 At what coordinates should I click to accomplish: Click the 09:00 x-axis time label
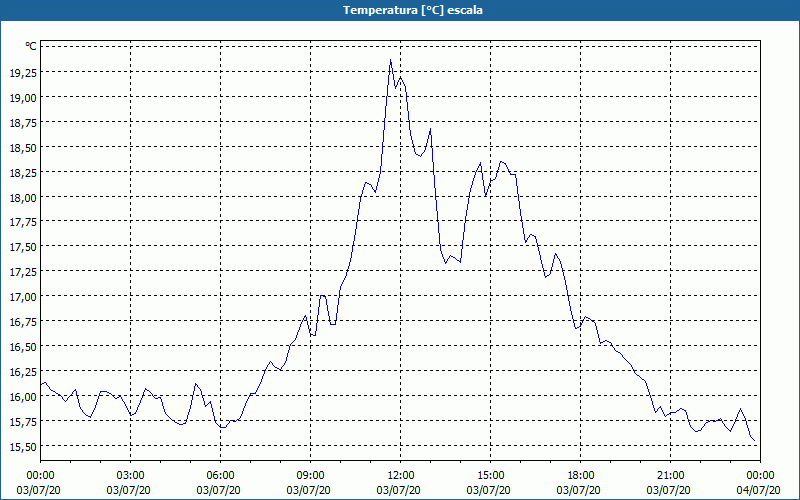(x=310, y=476)
